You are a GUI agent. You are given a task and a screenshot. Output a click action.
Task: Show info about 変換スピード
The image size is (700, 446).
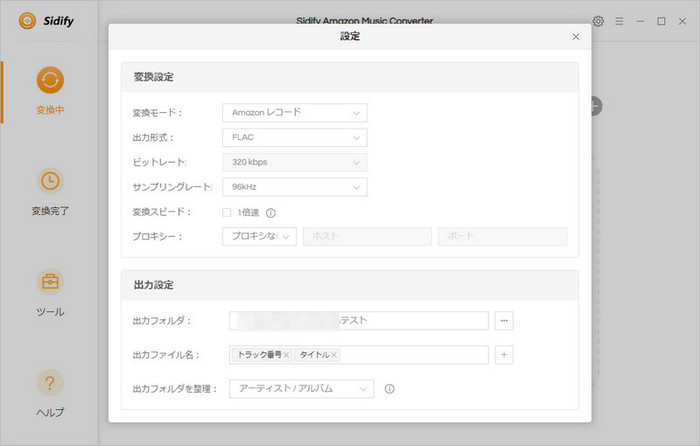(x=271, y=213)
